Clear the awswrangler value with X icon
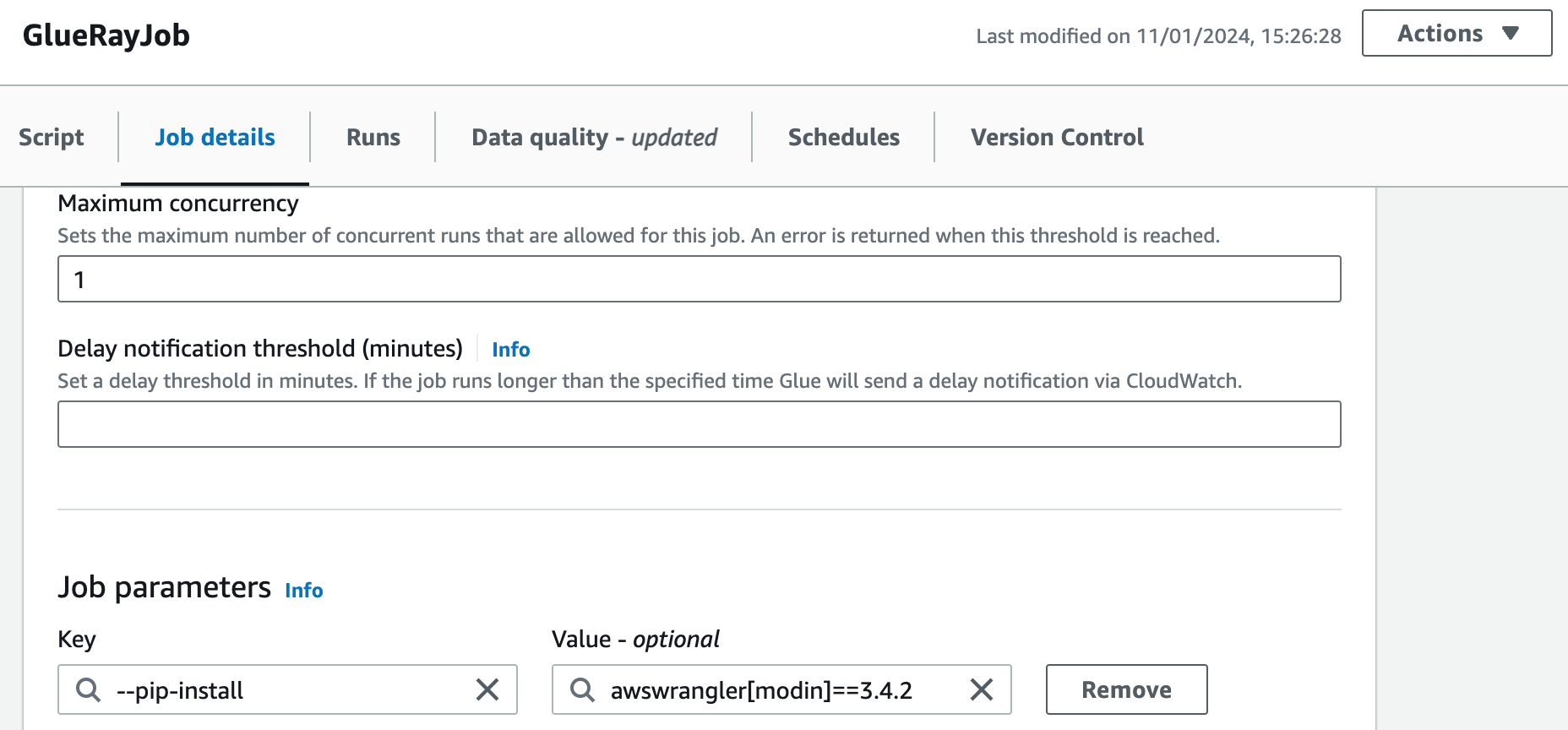Image resolution: width=1568 pixels, height=730 pixels. pos(981,690)
